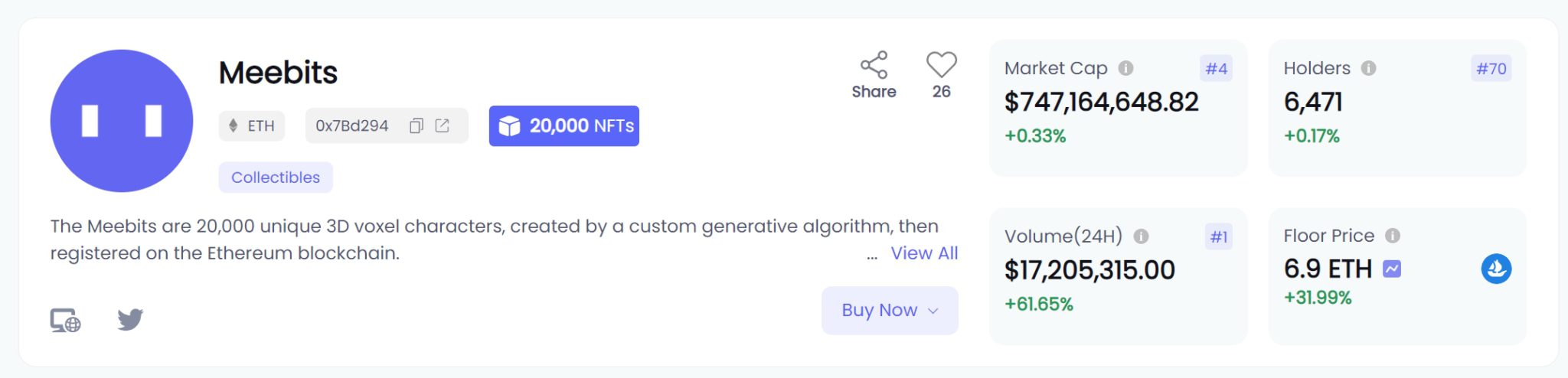
Task: Click the Volume(24H) info icon
Action: [x=1141, y=236]
